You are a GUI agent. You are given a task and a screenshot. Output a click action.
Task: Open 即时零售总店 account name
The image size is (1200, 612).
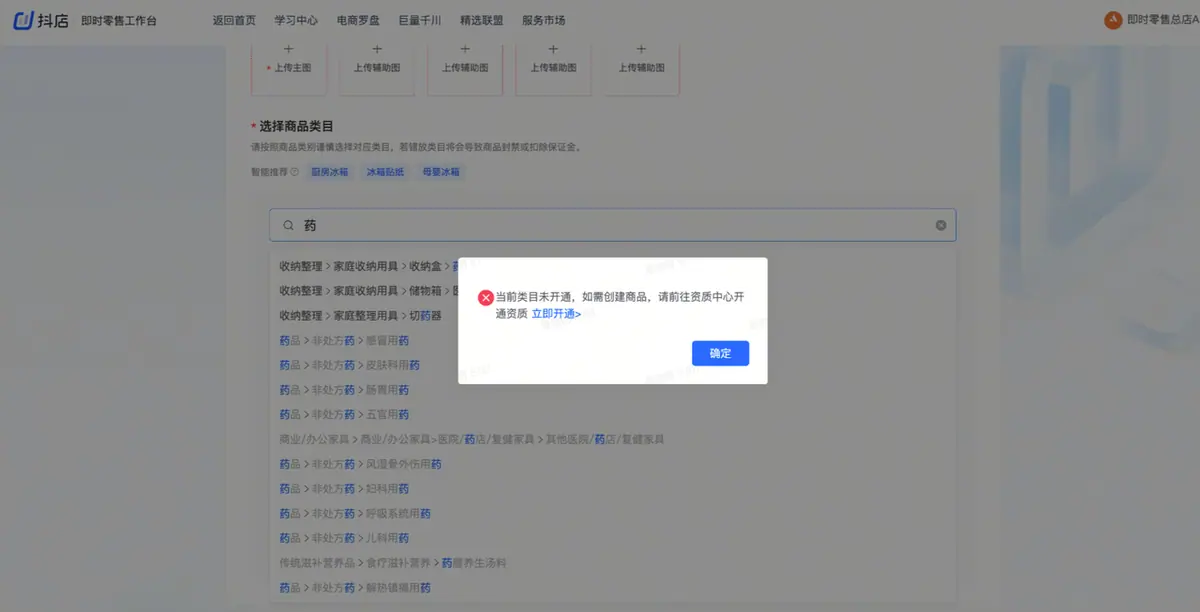pos(1162,20)
